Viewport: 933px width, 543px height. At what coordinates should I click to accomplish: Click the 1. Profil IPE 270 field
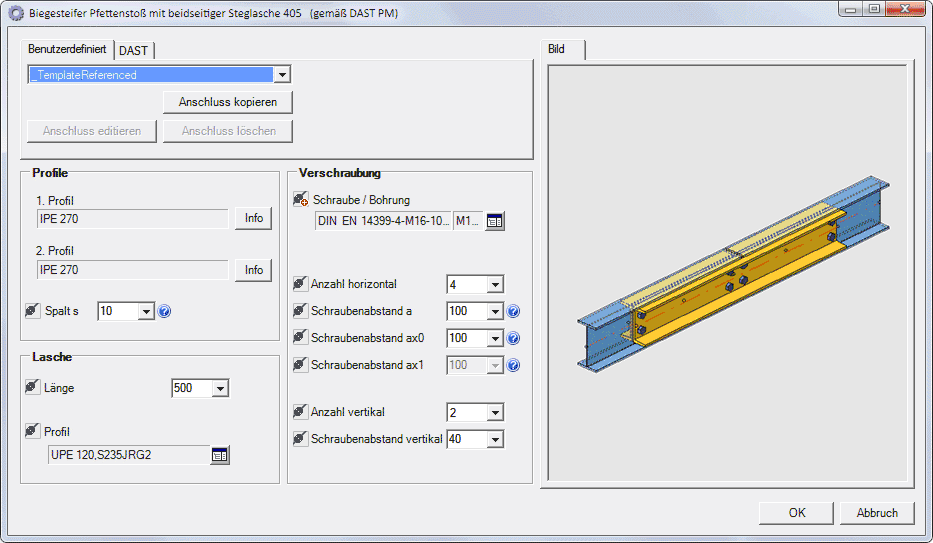pyautogui.click(x=132, y=219)
